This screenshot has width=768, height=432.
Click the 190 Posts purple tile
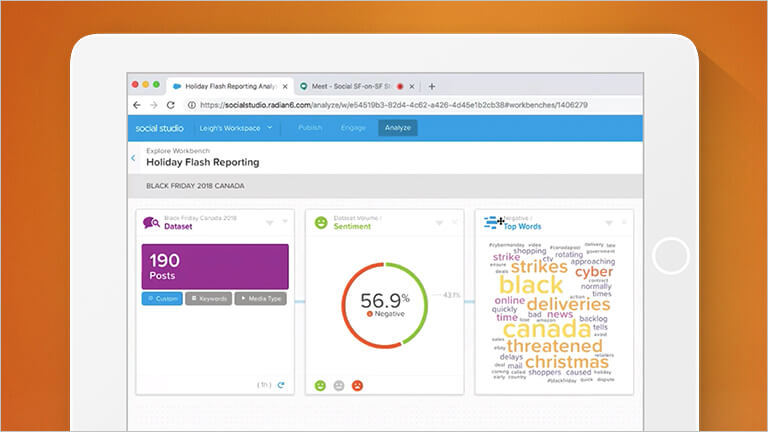tap(215, 266)
